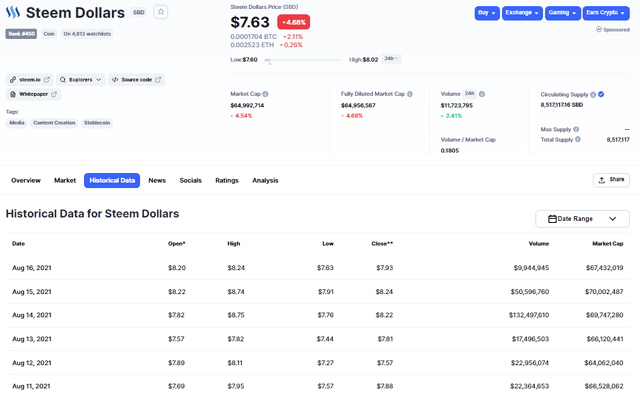640x398 pixels.
Task: Select the Aug 13, 2021 row date
Action: (x=32, y=339)
